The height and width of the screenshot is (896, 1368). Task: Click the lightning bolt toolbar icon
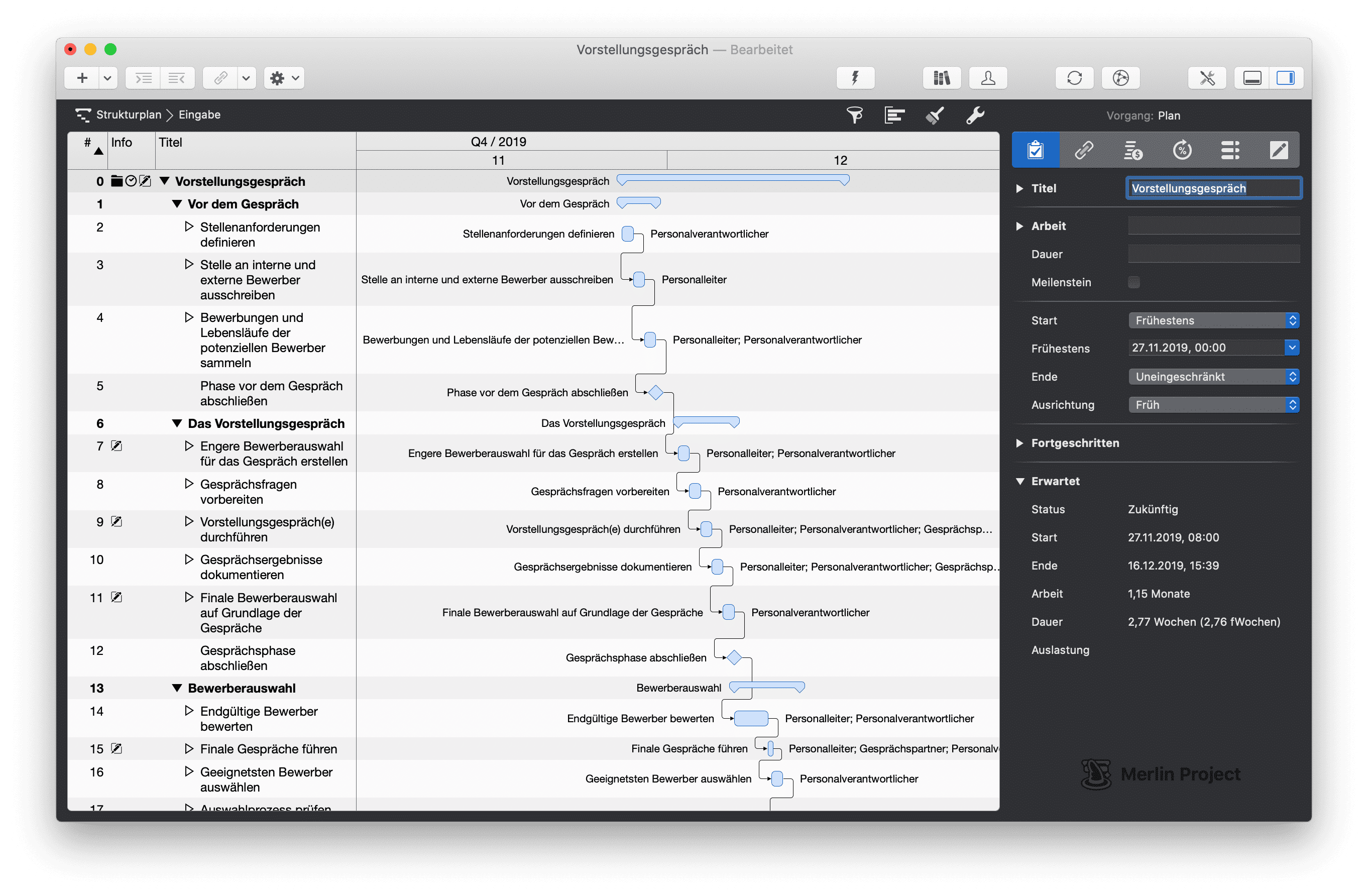coord(855,78)
